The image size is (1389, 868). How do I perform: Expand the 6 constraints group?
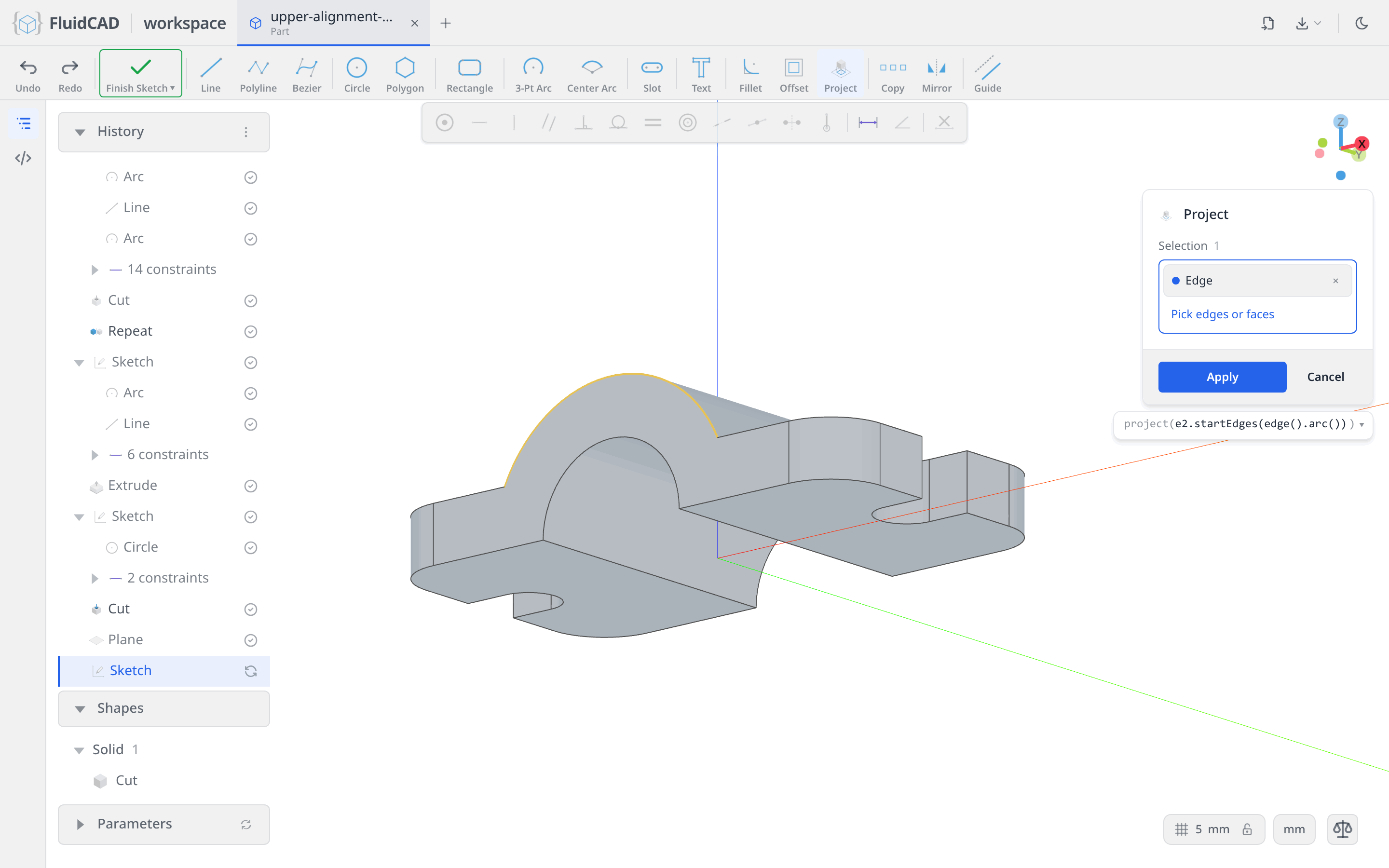[95, 455]
